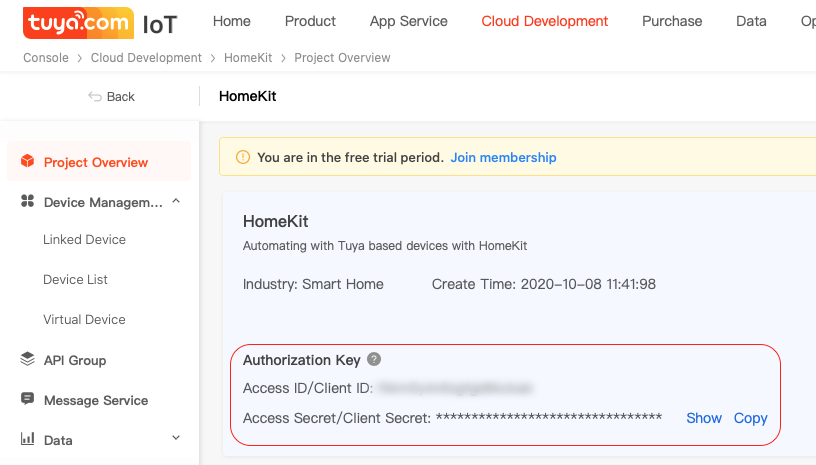This screenshot has width=816, height=465.
Task: Go to Console breadcrumb
Action: pyautogui.click(x=46, y=58)
